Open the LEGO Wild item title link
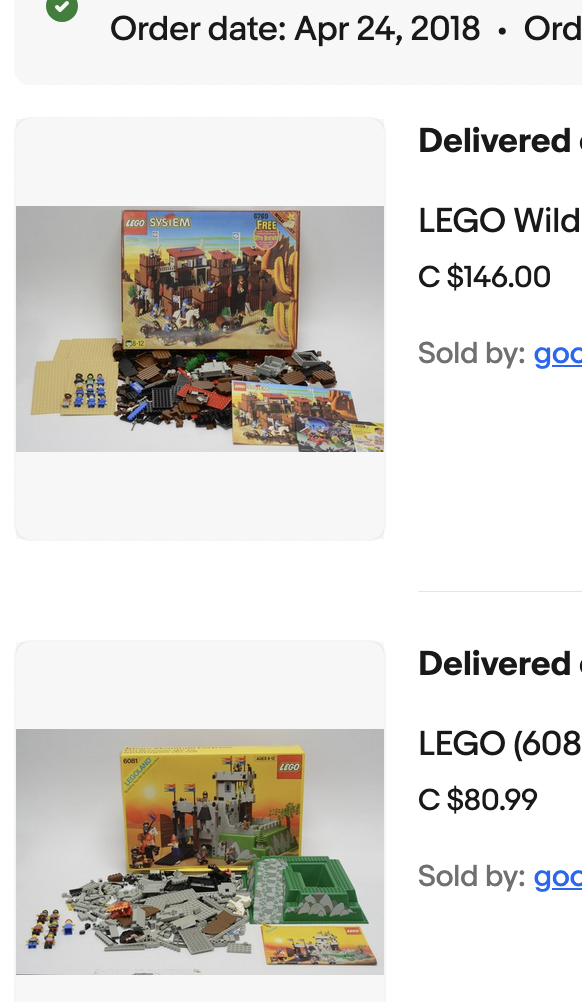582x1002 pixels. click(x=500, y=220)
